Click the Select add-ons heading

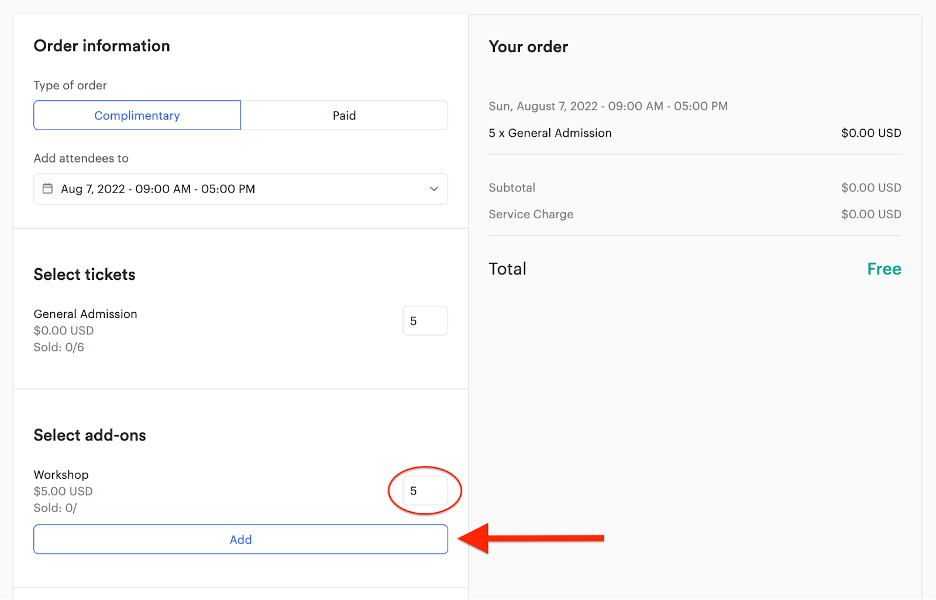tap(90, 435)
